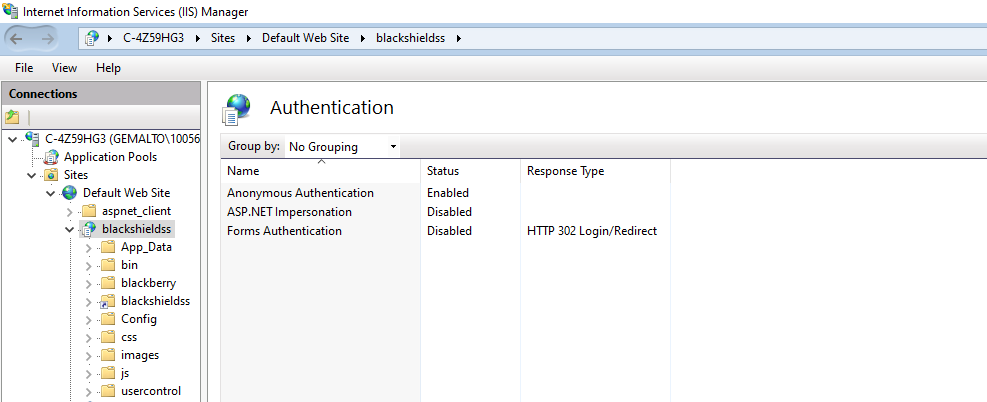Click the Forward navigation arrow button
The height and width of the screenshot is (402, 987).
(47, 38)
